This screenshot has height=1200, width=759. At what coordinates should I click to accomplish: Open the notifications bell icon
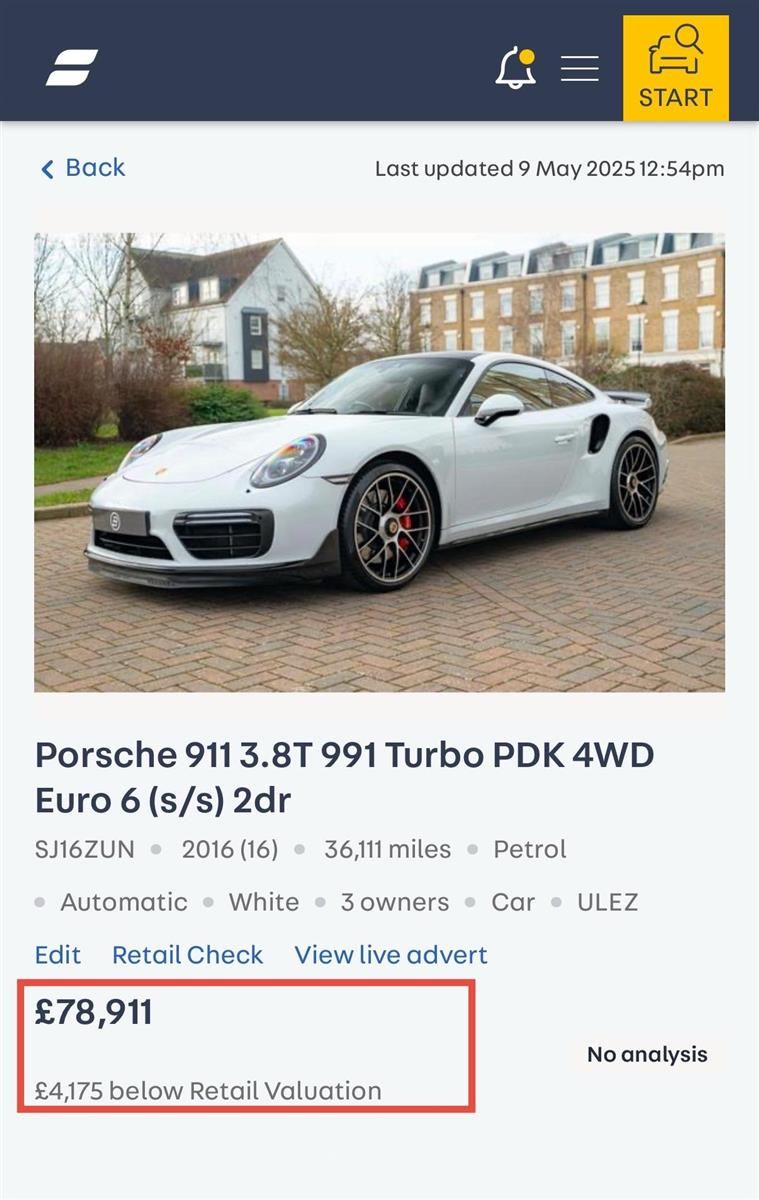pyautogui.click(x=516, y=67)
